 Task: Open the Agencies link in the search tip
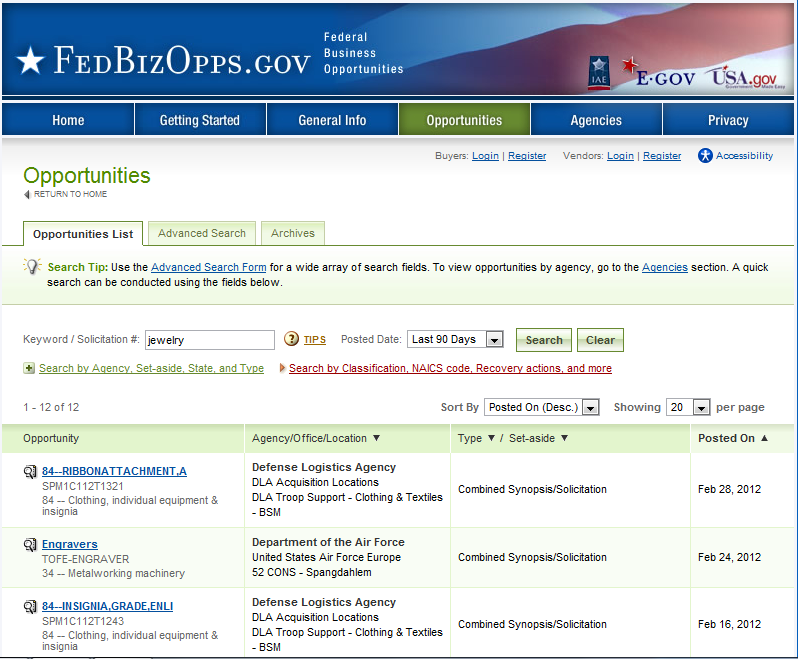(664, 267)
